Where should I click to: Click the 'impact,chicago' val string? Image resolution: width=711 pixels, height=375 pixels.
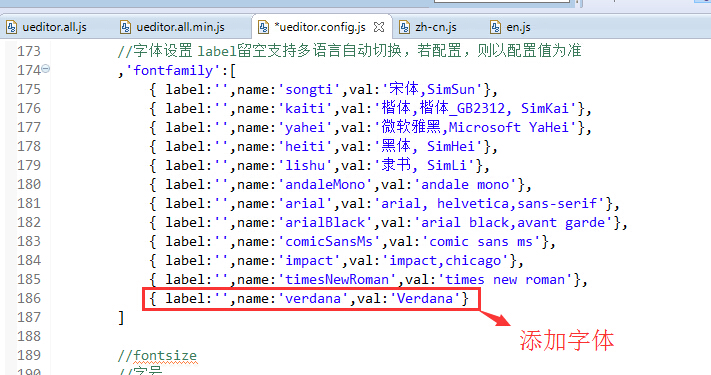click(445, 261)
